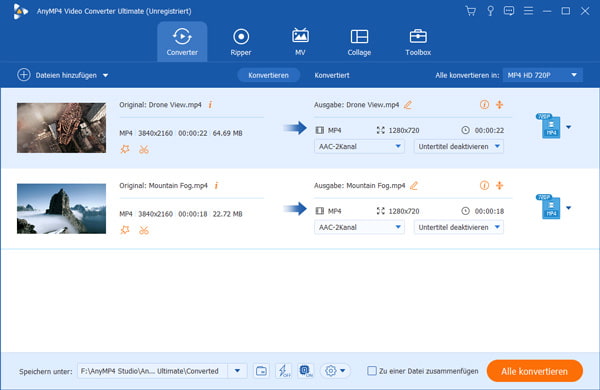The height and width of the screenshot is (390, 600).
Task: Open the scissors cut tool for Drone View
Action: (144, 149)
